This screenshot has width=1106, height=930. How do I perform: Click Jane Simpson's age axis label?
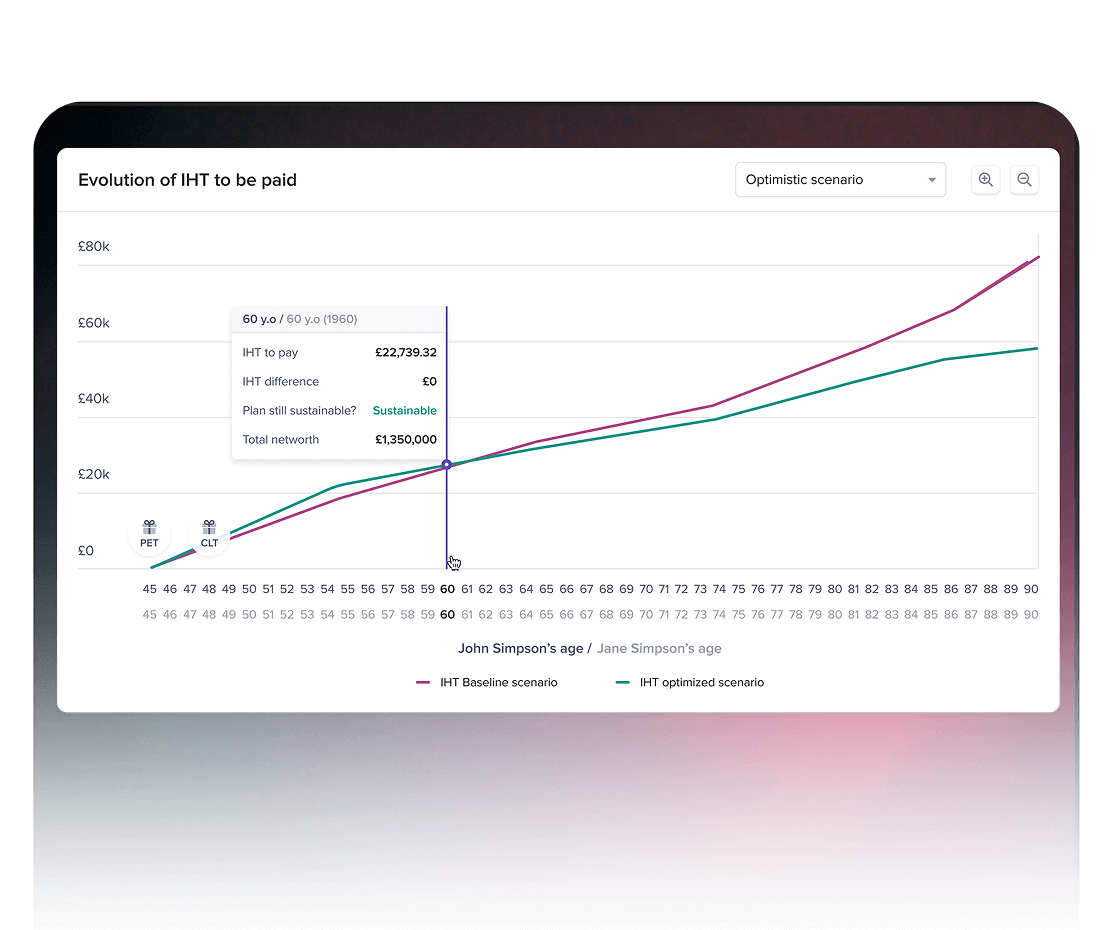coord(659,648)
